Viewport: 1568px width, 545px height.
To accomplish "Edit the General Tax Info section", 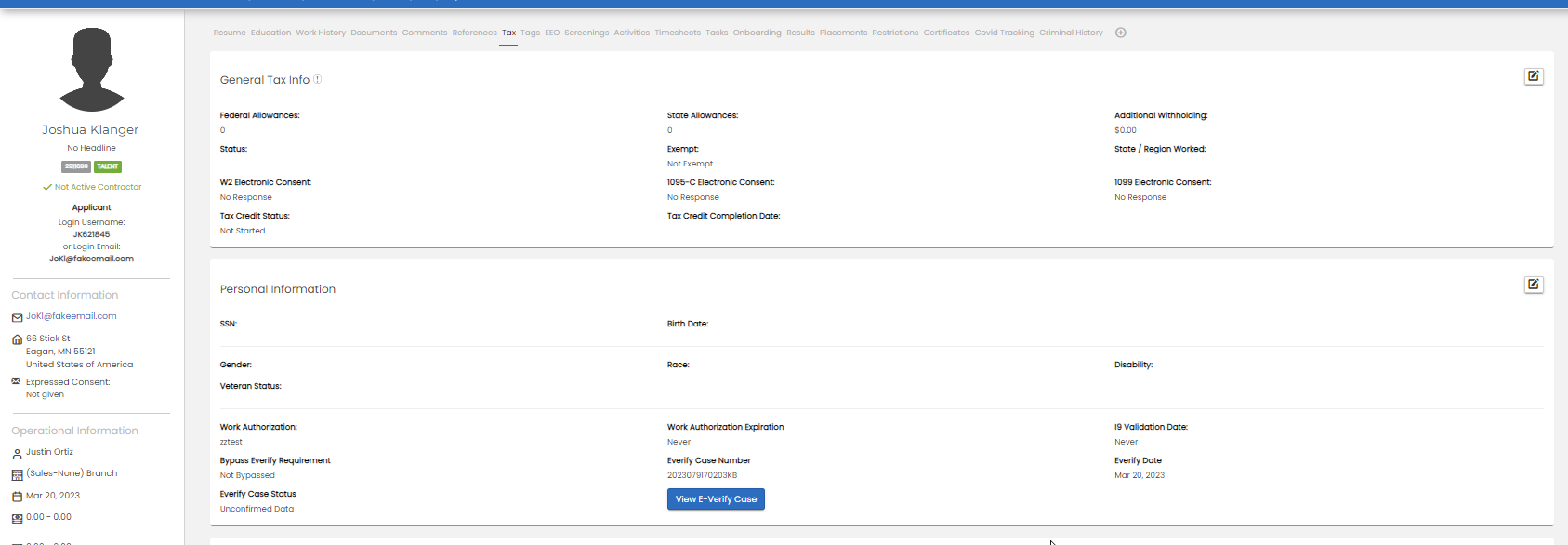I will click(1533, 76).
